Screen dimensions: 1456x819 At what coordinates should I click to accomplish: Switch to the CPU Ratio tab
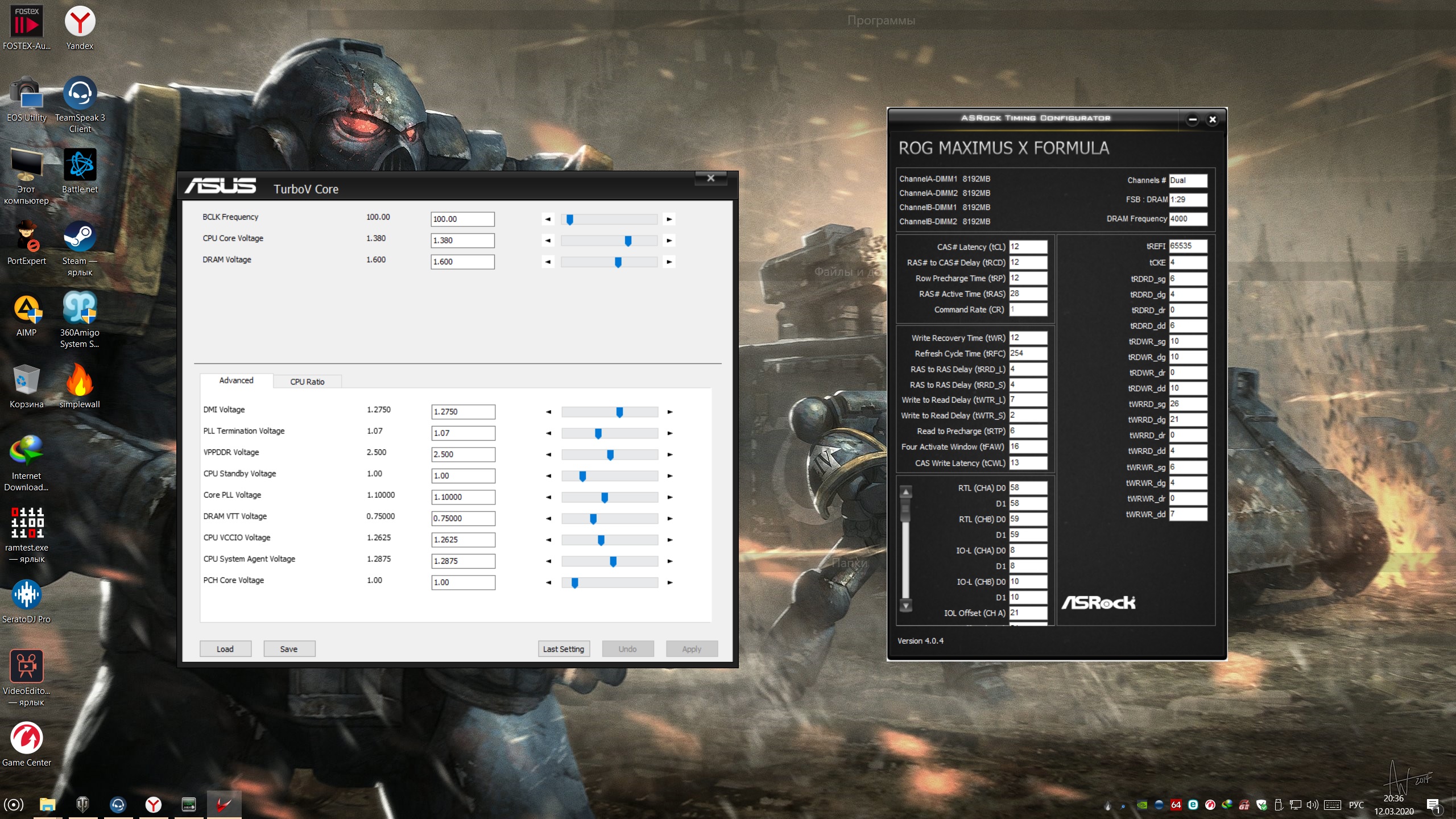[307, 382]
